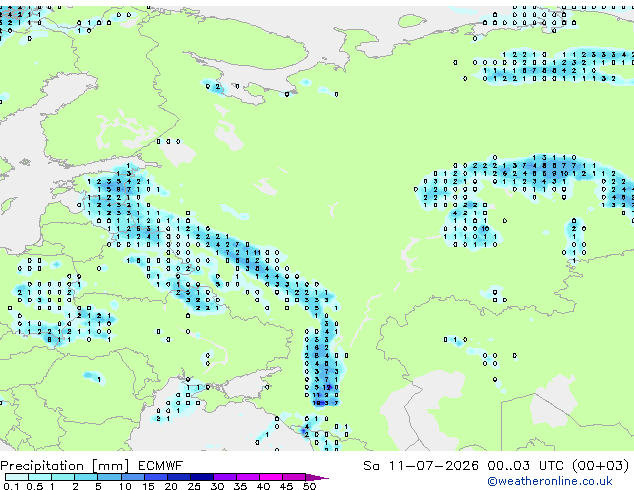
Task: Click the legend label '30'
Action: tap(217, 486)
